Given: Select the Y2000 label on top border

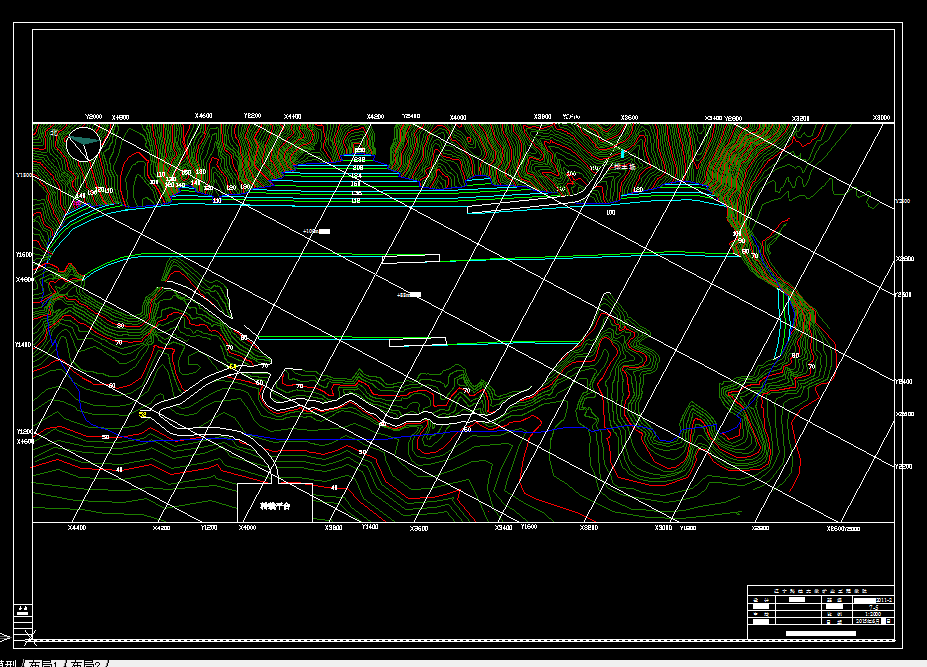Looking at the screenshot, I should point(94,117).
